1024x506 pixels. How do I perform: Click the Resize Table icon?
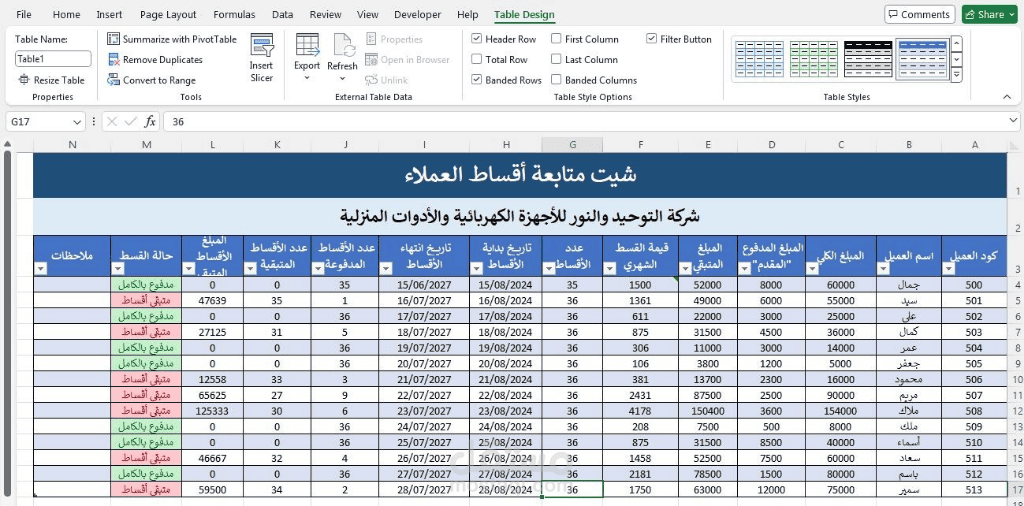click(24, 80)
